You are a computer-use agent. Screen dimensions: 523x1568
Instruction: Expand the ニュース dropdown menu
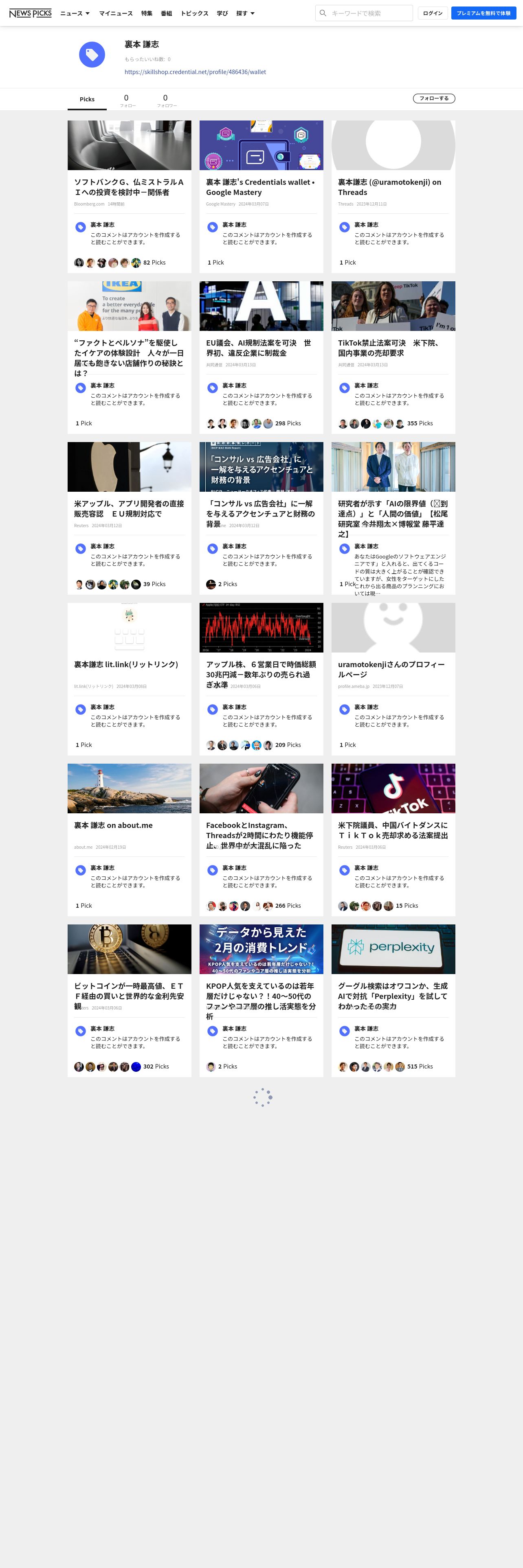(75, 13)
